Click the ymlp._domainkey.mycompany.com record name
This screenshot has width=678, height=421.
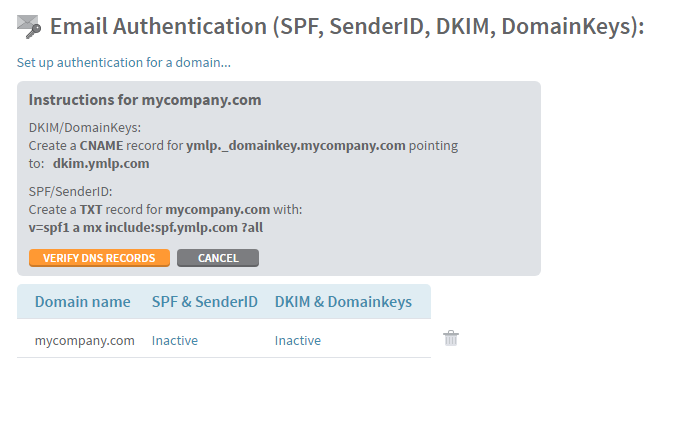(x=296, y=146)
